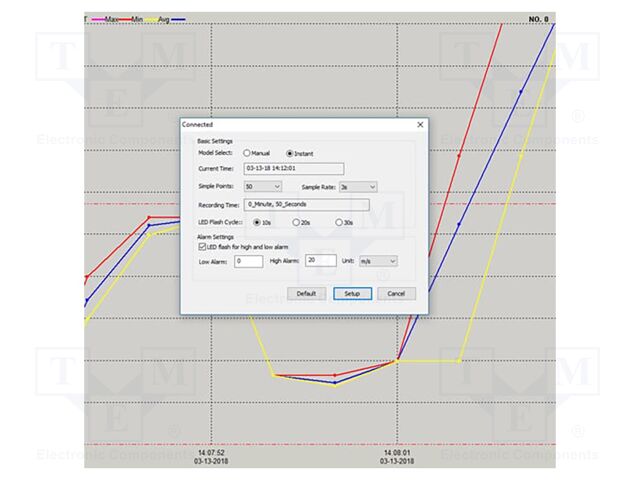Close the Connected dialog with X
This screenshot has width=640, height=480.
tap(420, 125)
